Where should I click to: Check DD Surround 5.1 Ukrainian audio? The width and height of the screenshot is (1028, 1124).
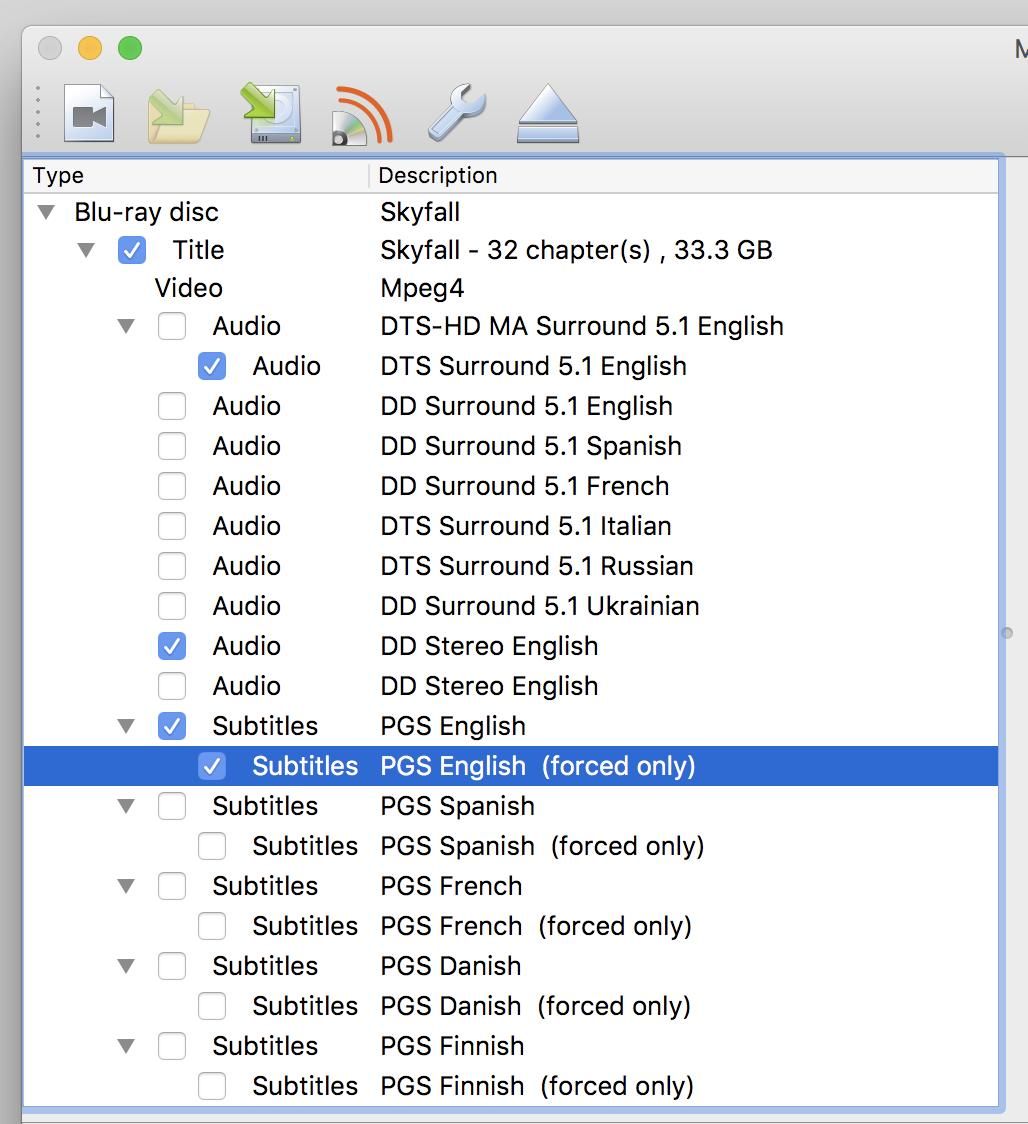(x=172, y=607)
